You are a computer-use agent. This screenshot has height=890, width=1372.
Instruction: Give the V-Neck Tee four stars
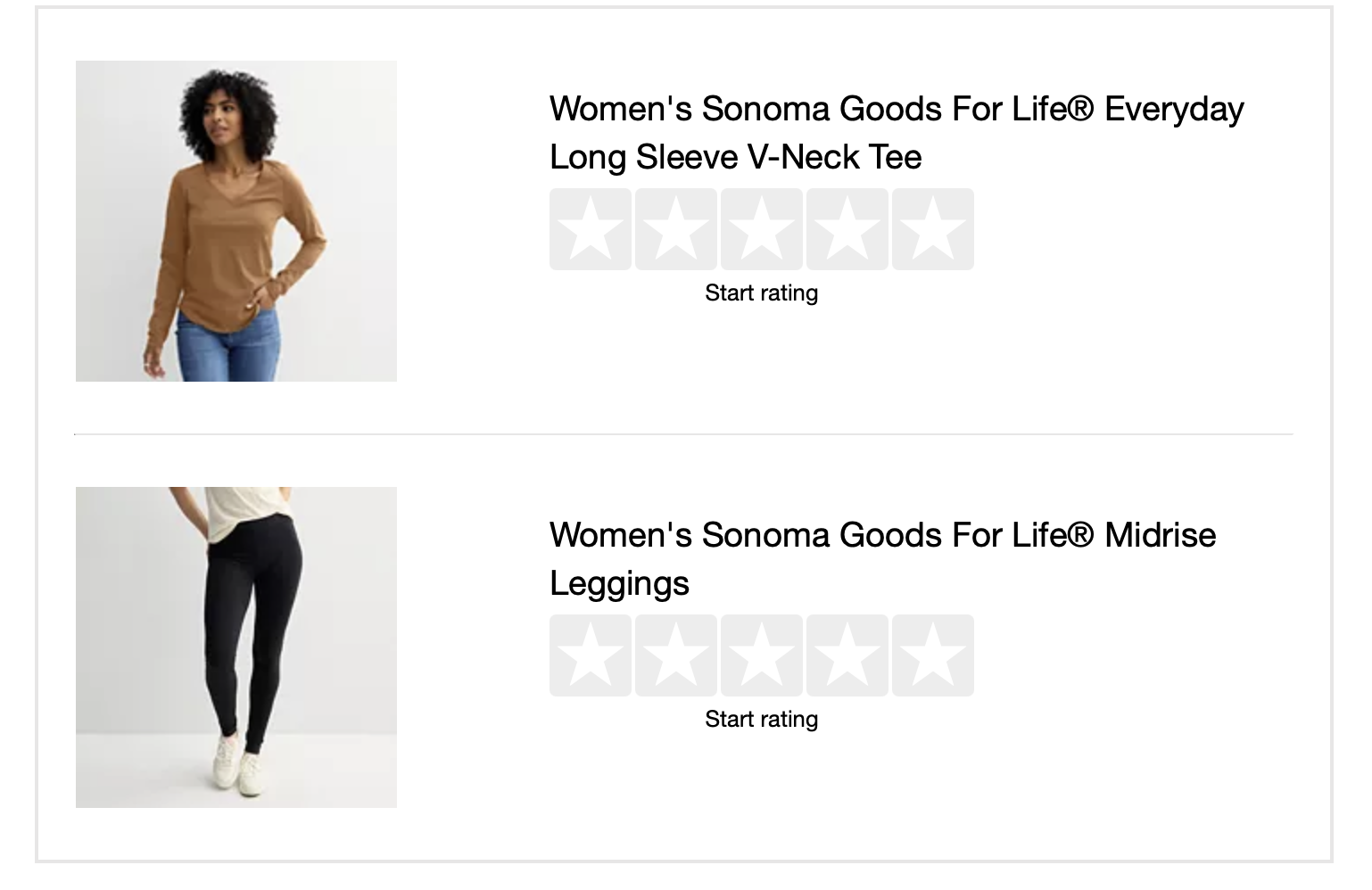tap(847, 229)
